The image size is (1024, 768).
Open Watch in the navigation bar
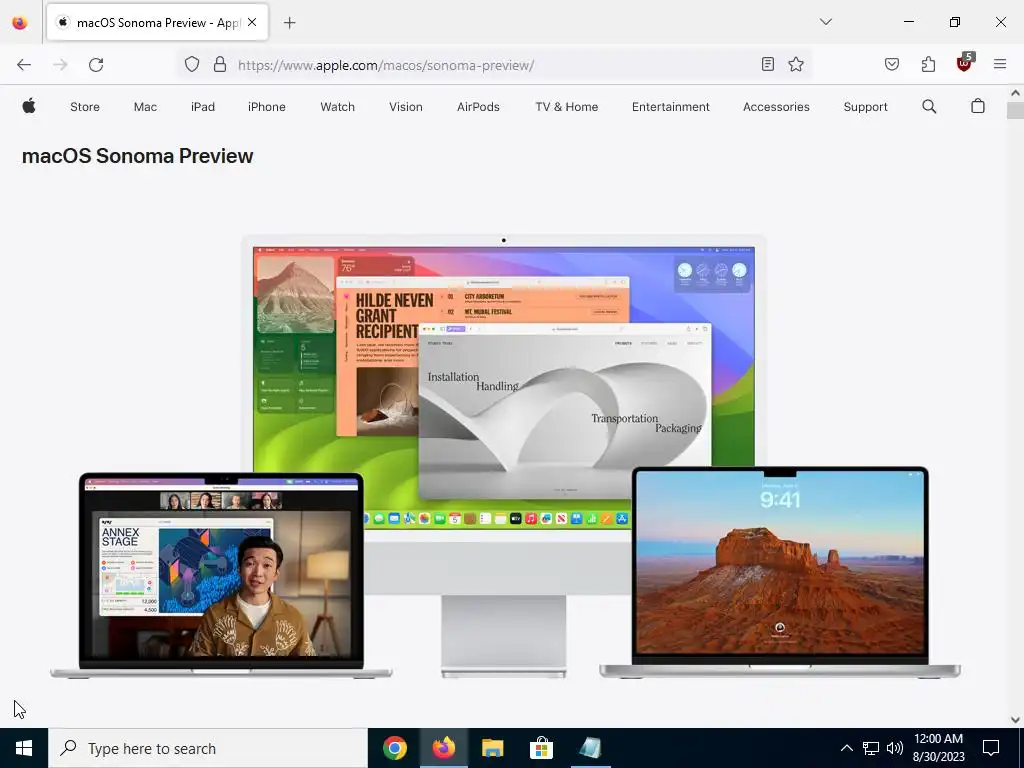337,106
